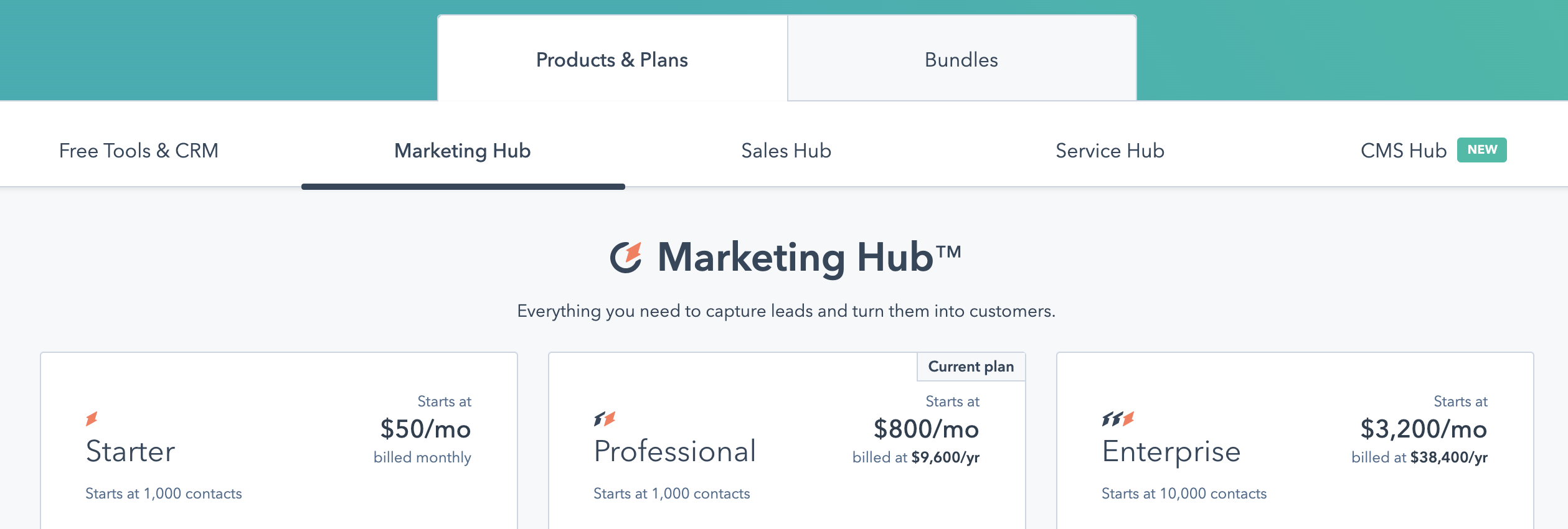The height and width of the screenshot is (529, 1568).
Task: Open the Sales Hub section
Action: [x=785, y=150]
